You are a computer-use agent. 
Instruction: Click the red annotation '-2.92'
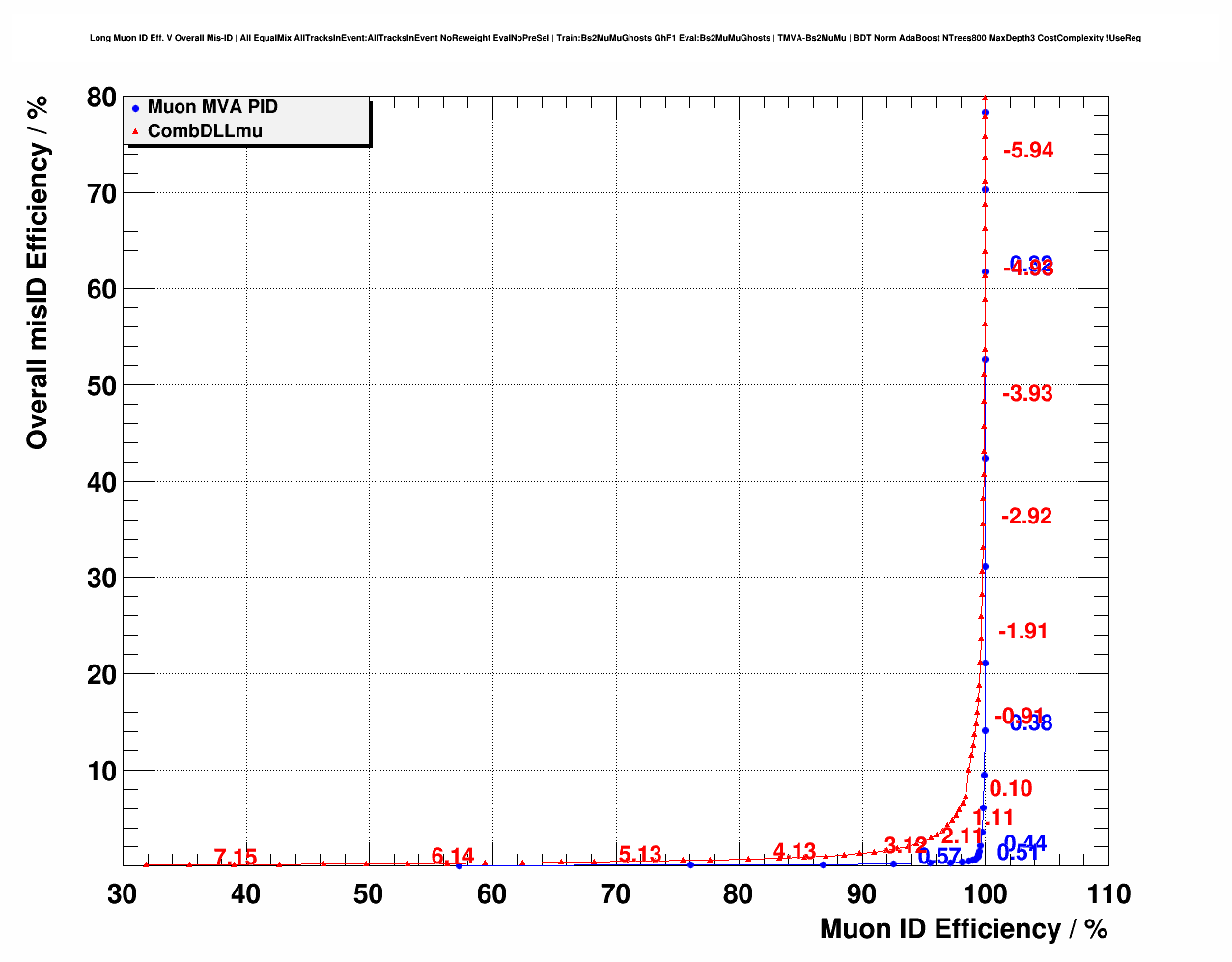coord(1026,516)
